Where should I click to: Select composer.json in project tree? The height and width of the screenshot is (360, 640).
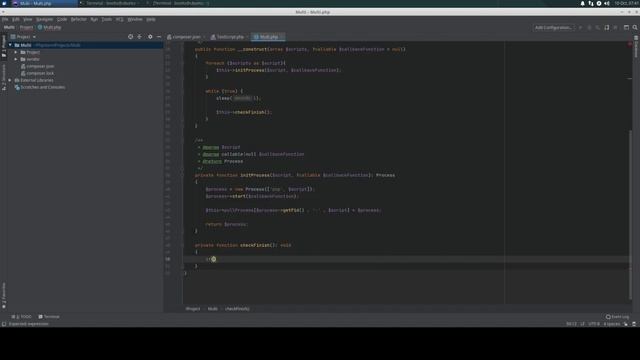40,66
